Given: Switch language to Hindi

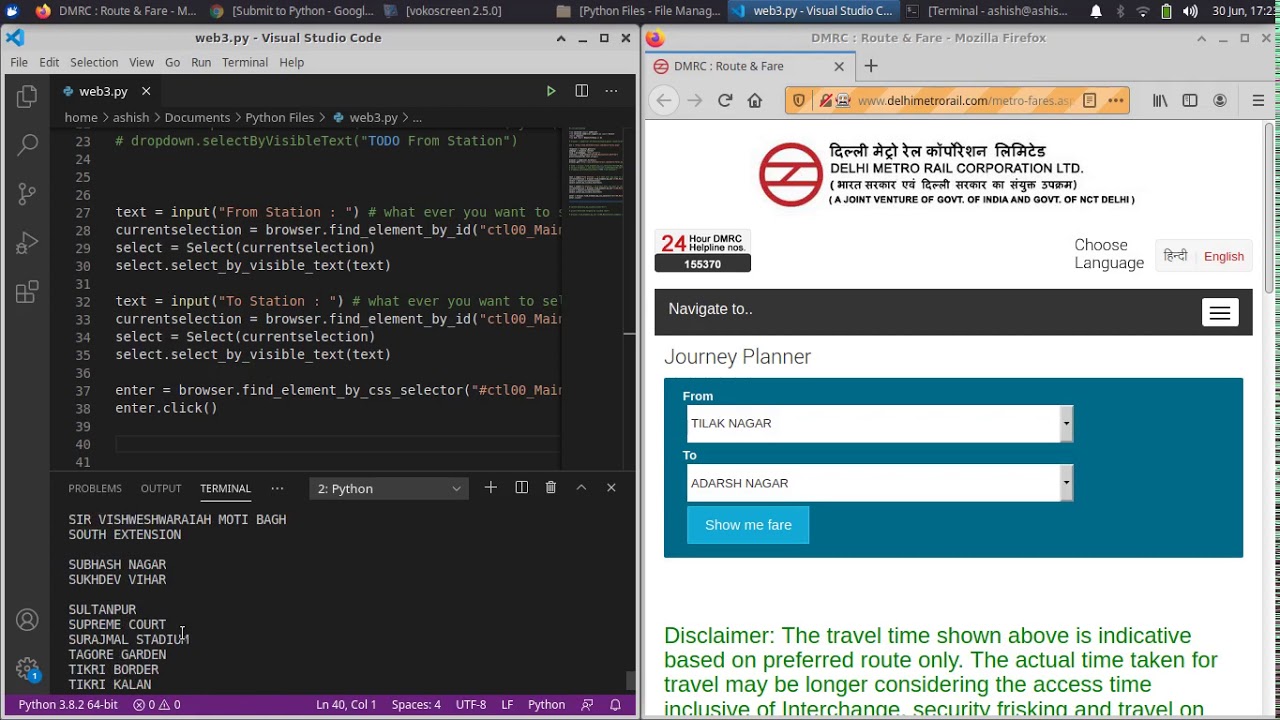Looking at the screenshot, I should pyautogui.click(x=1176, y=256).
